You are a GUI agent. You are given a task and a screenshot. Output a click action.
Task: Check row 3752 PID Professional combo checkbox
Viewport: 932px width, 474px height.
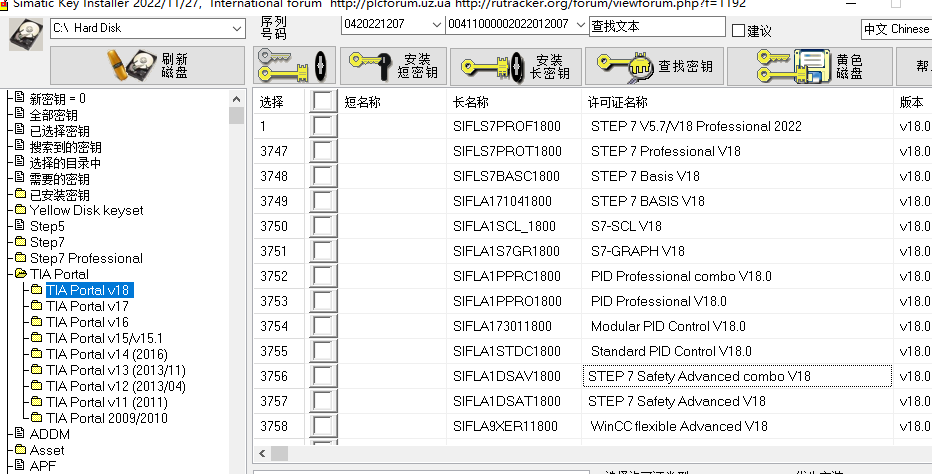pos(323,276)
